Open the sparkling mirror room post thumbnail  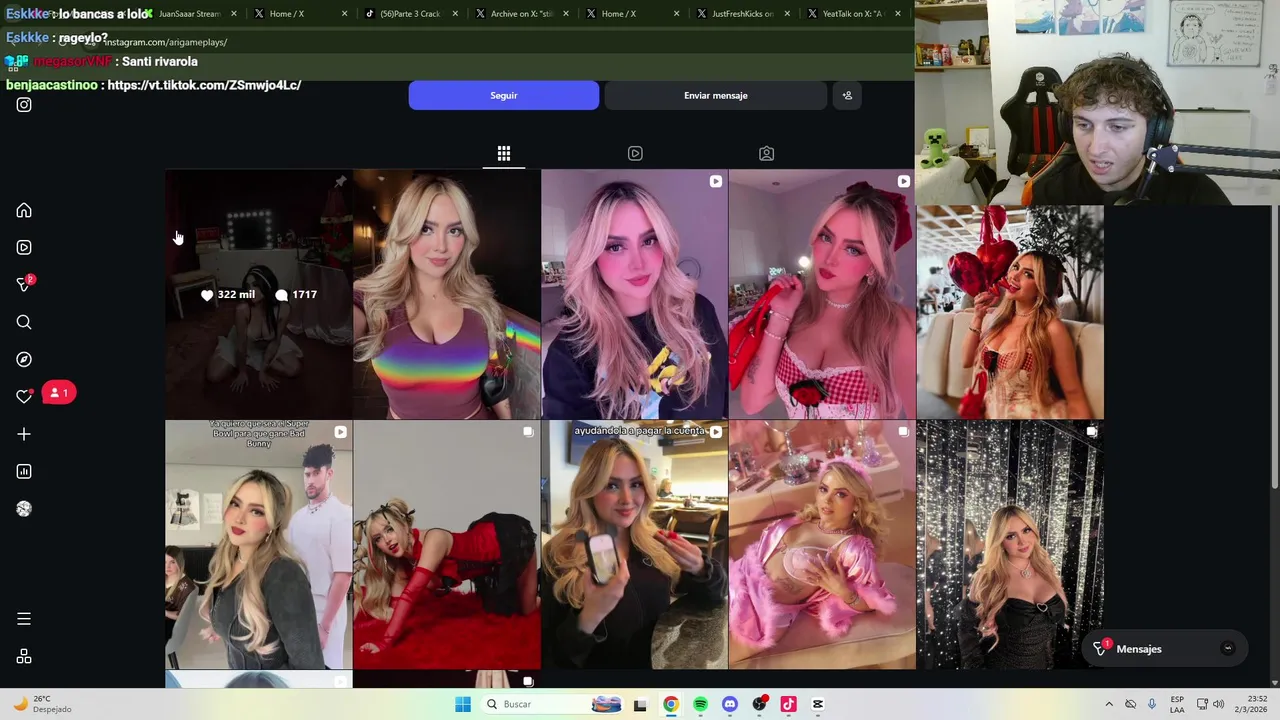(1010, 545)
